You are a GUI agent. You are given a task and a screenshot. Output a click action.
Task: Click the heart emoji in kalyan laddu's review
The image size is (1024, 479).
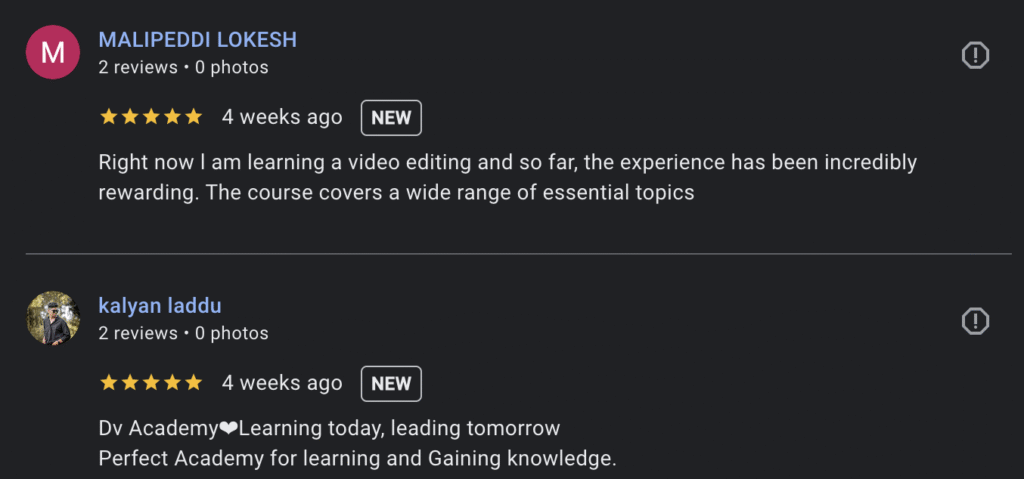228,429
